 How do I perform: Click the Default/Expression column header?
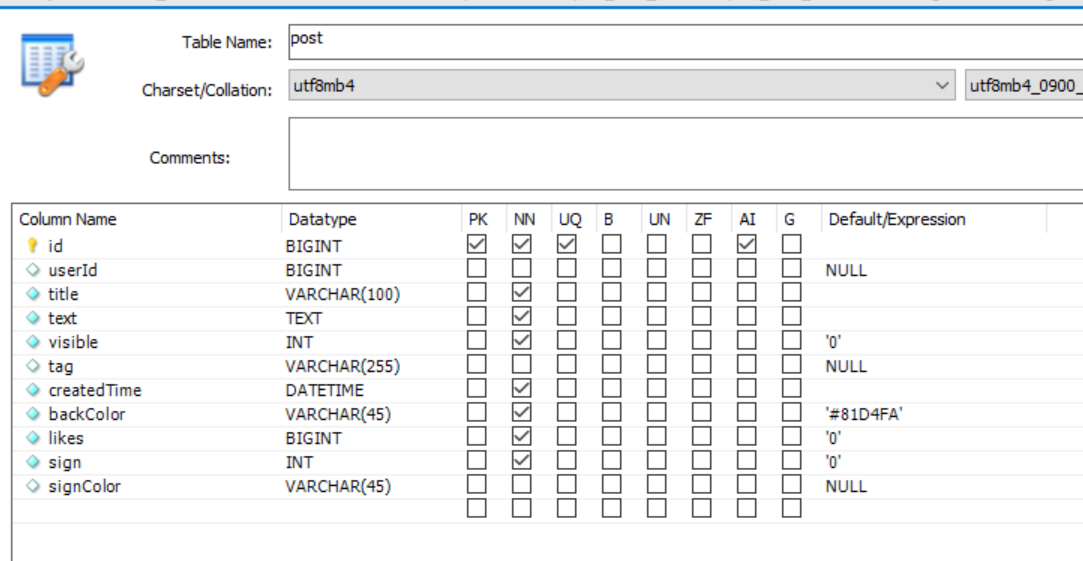coord(897,220)
